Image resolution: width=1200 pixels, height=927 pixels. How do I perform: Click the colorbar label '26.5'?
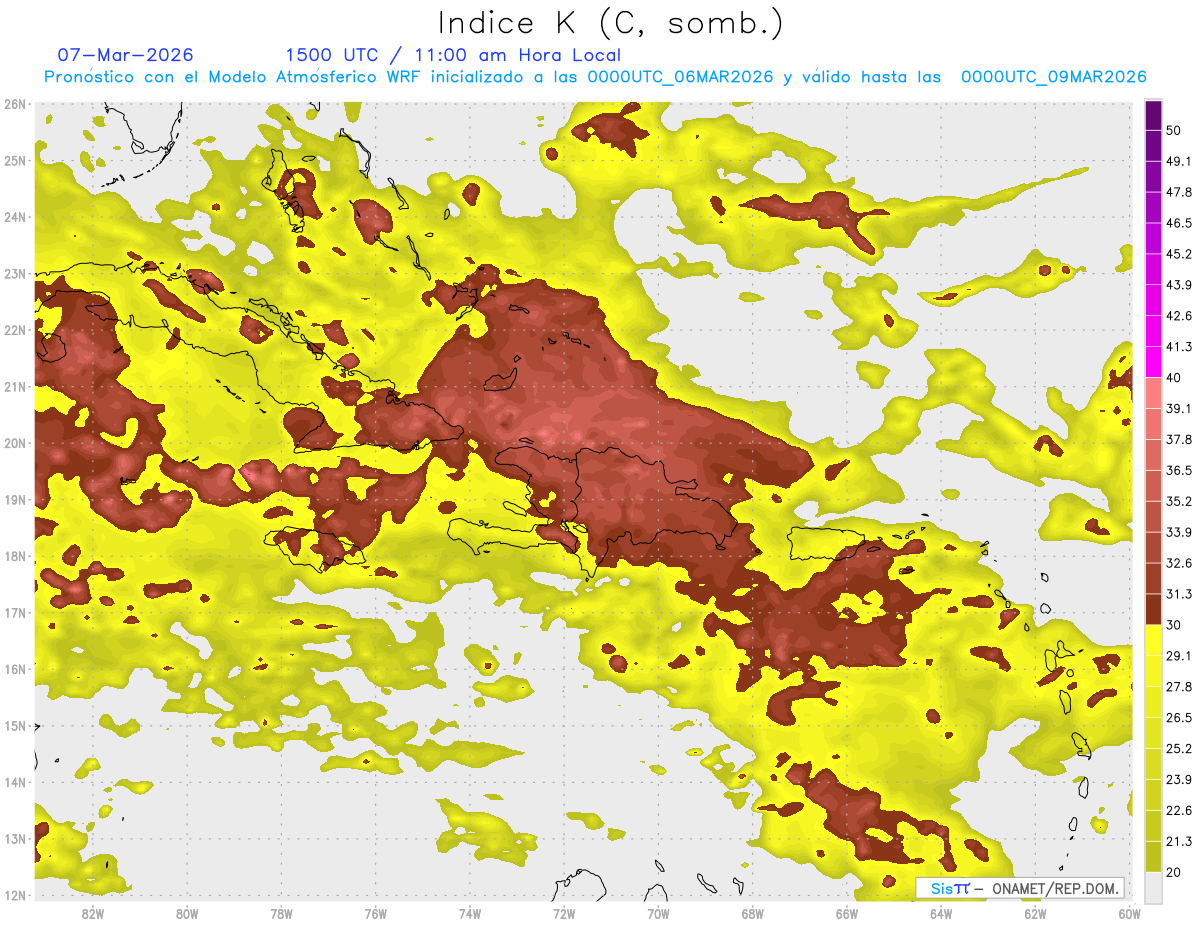click(1179, 717)
